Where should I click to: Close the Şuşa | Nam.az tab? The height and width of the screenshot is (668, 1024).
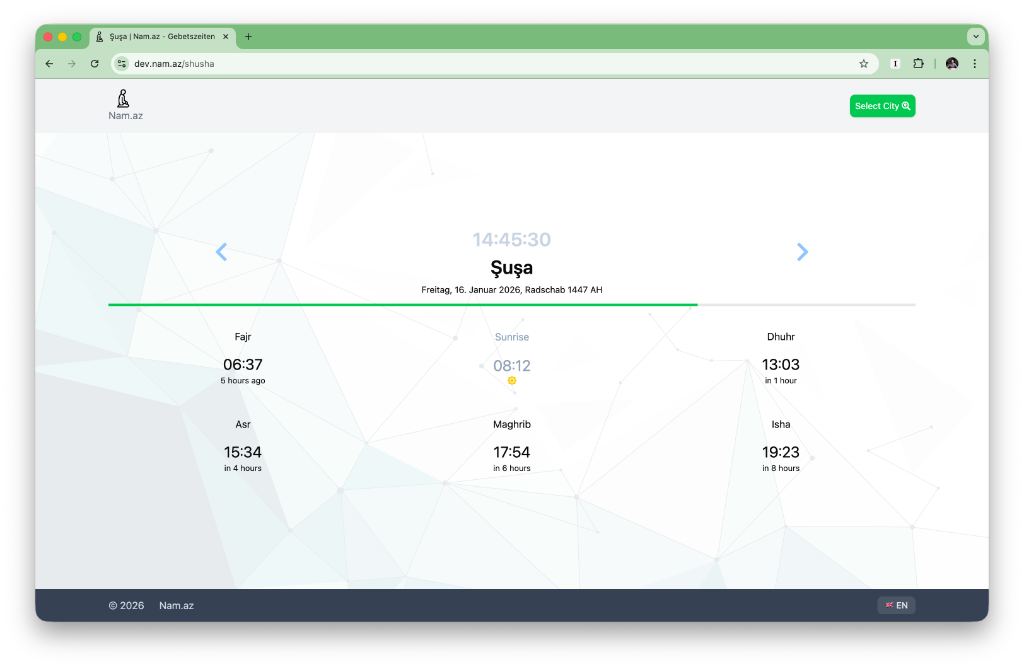click(226, 37)
